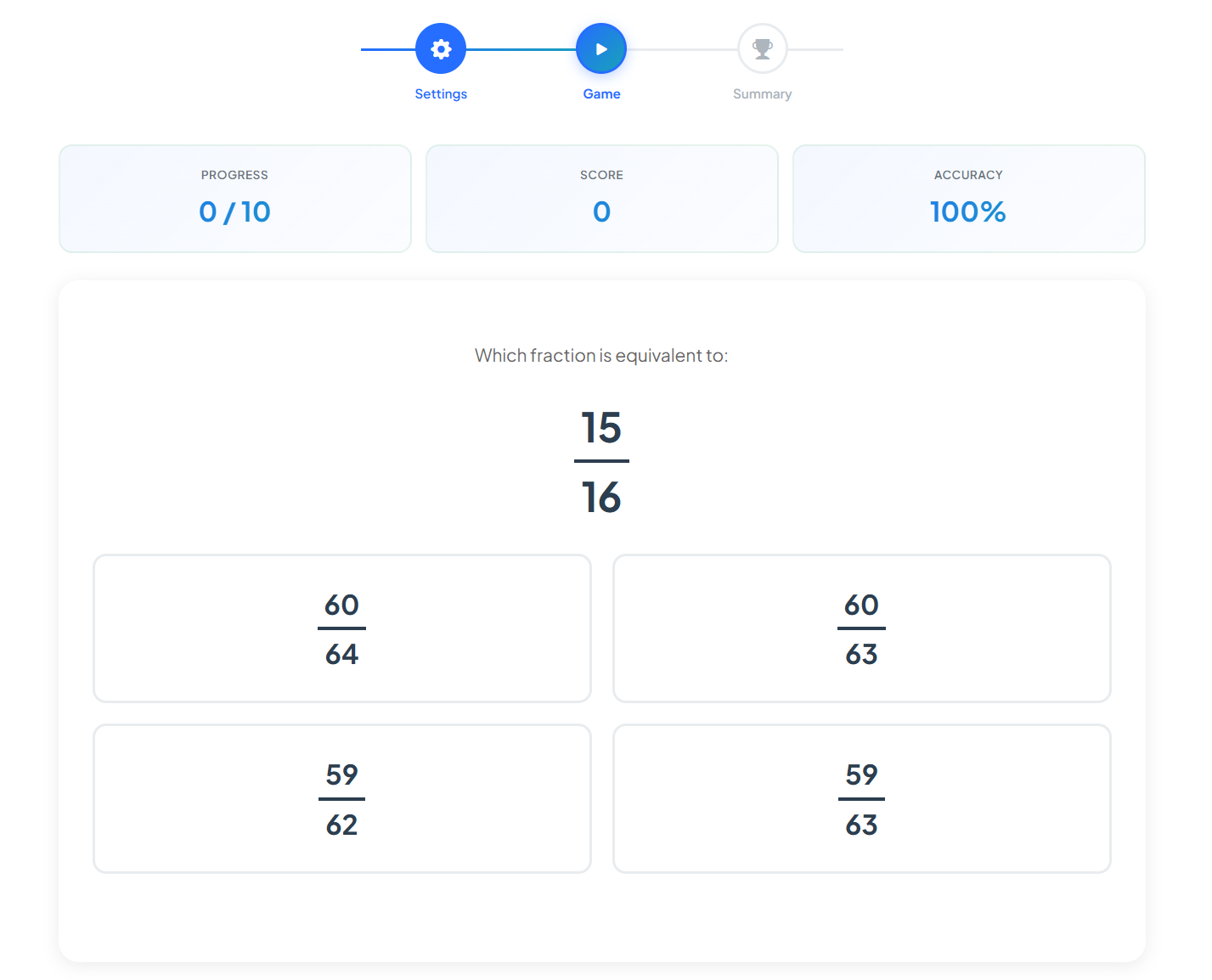This screenshot has width=1212, height=980.
Task: Click the numerator 60 in the 60/64 option
Action: click(342, 605)
